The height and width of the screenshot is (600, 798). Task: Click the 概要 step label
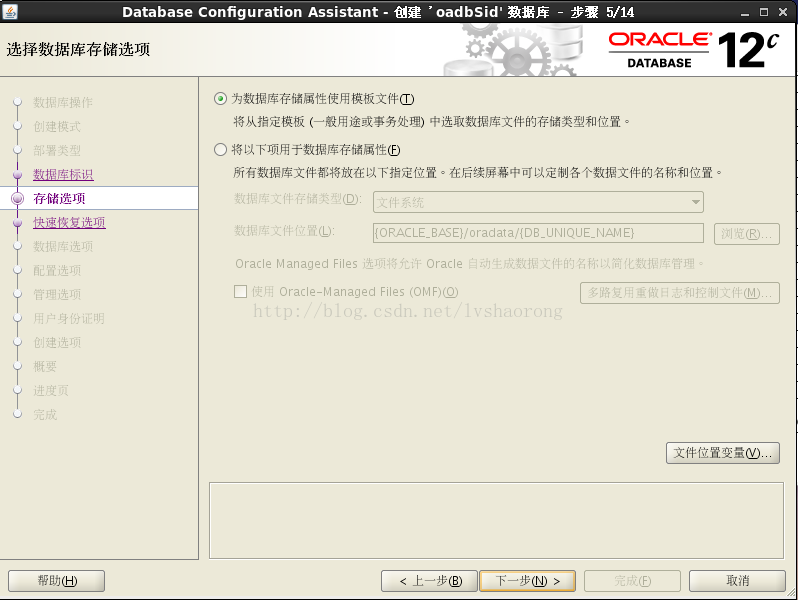point(45,366)
